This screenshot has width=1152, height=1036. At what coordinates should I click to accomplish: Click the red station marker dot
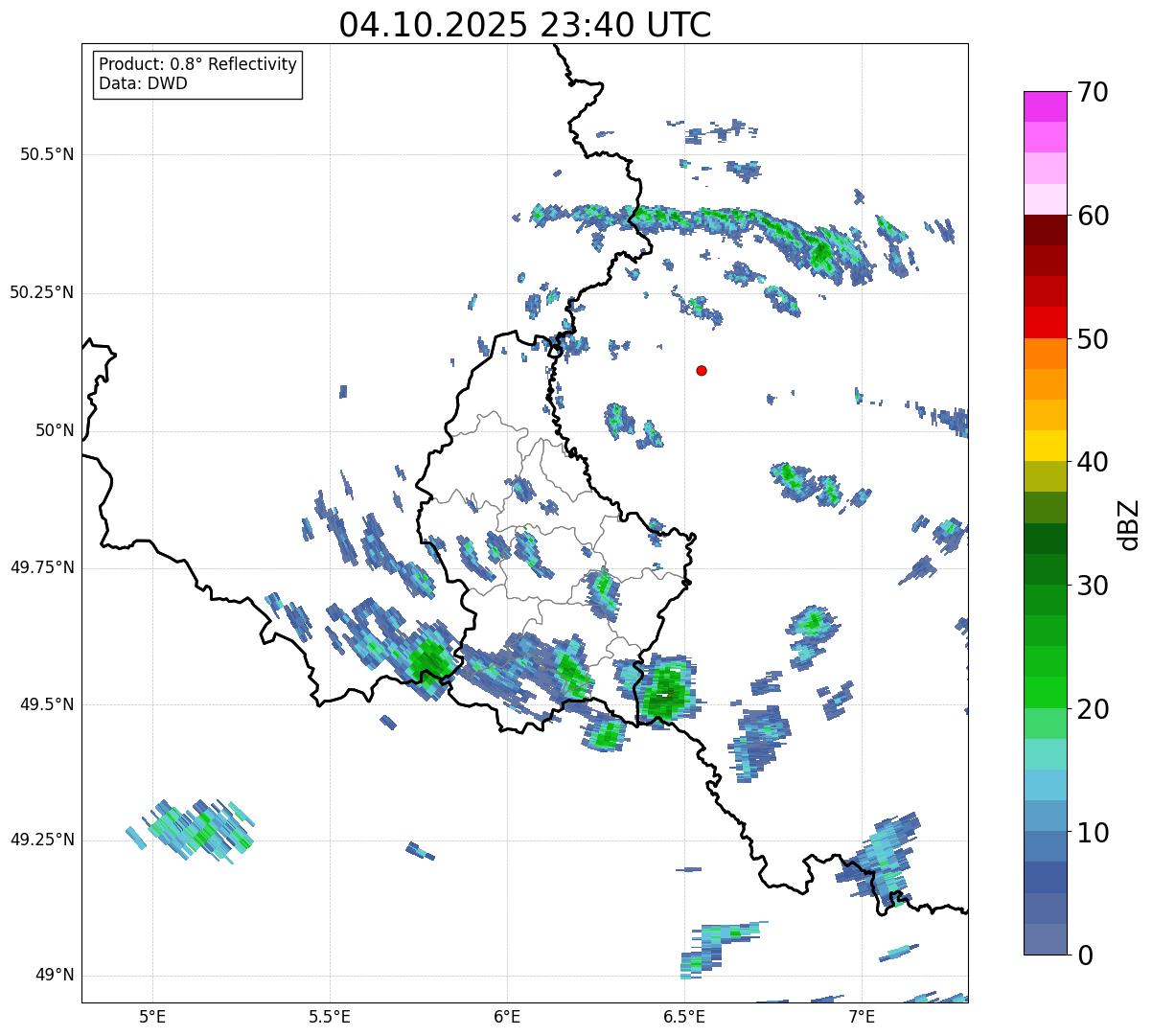pos(702,370)
